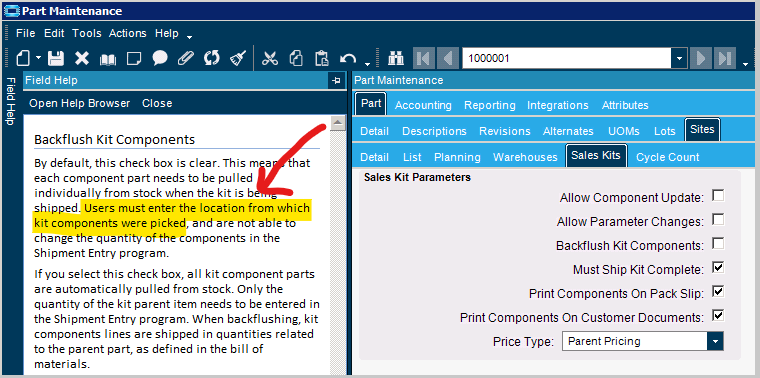
Task: Clear the form with broom icon
Action: tap(238, 58)
